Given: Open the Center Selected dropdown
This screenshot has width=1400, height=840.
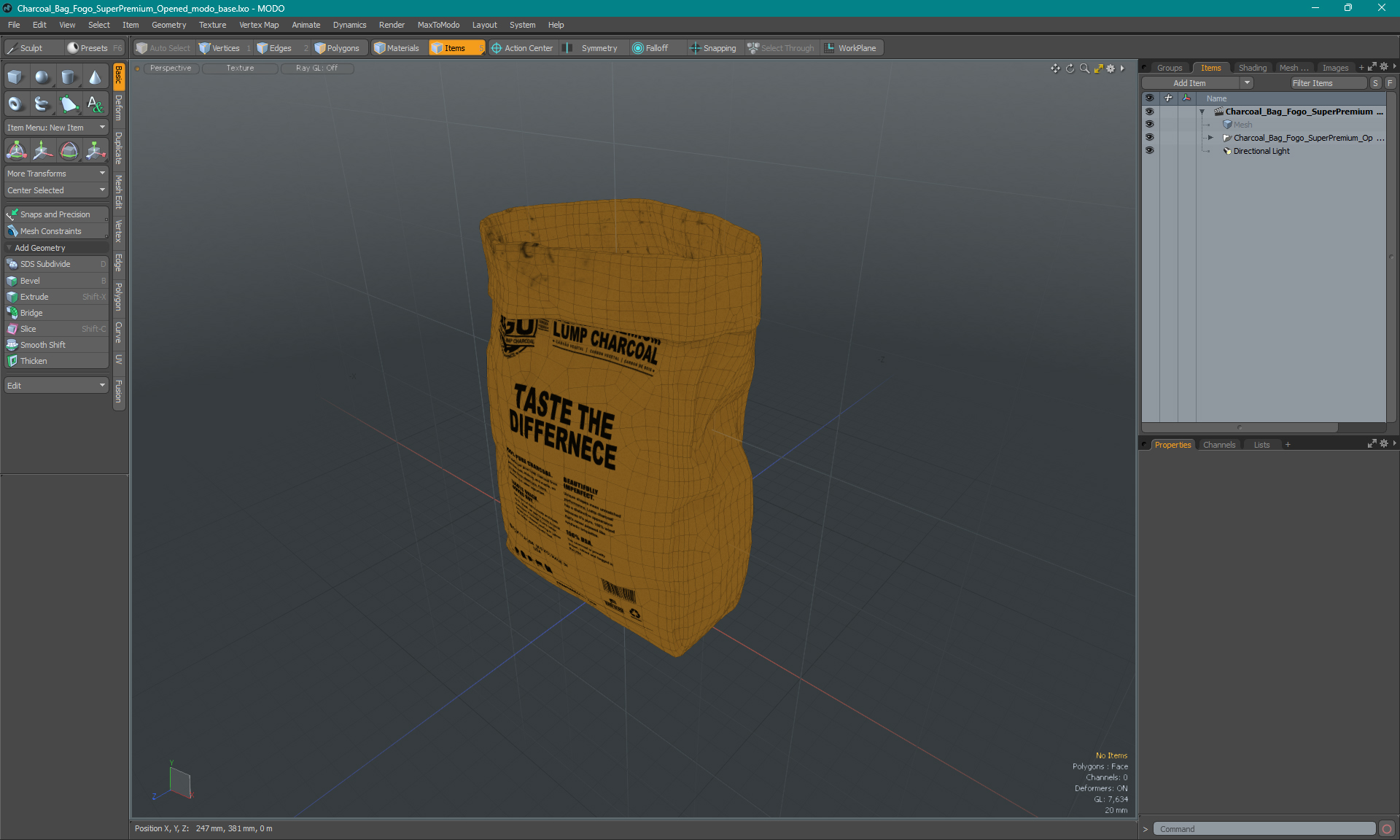Looking at the screenshot, I should [56, 190].
